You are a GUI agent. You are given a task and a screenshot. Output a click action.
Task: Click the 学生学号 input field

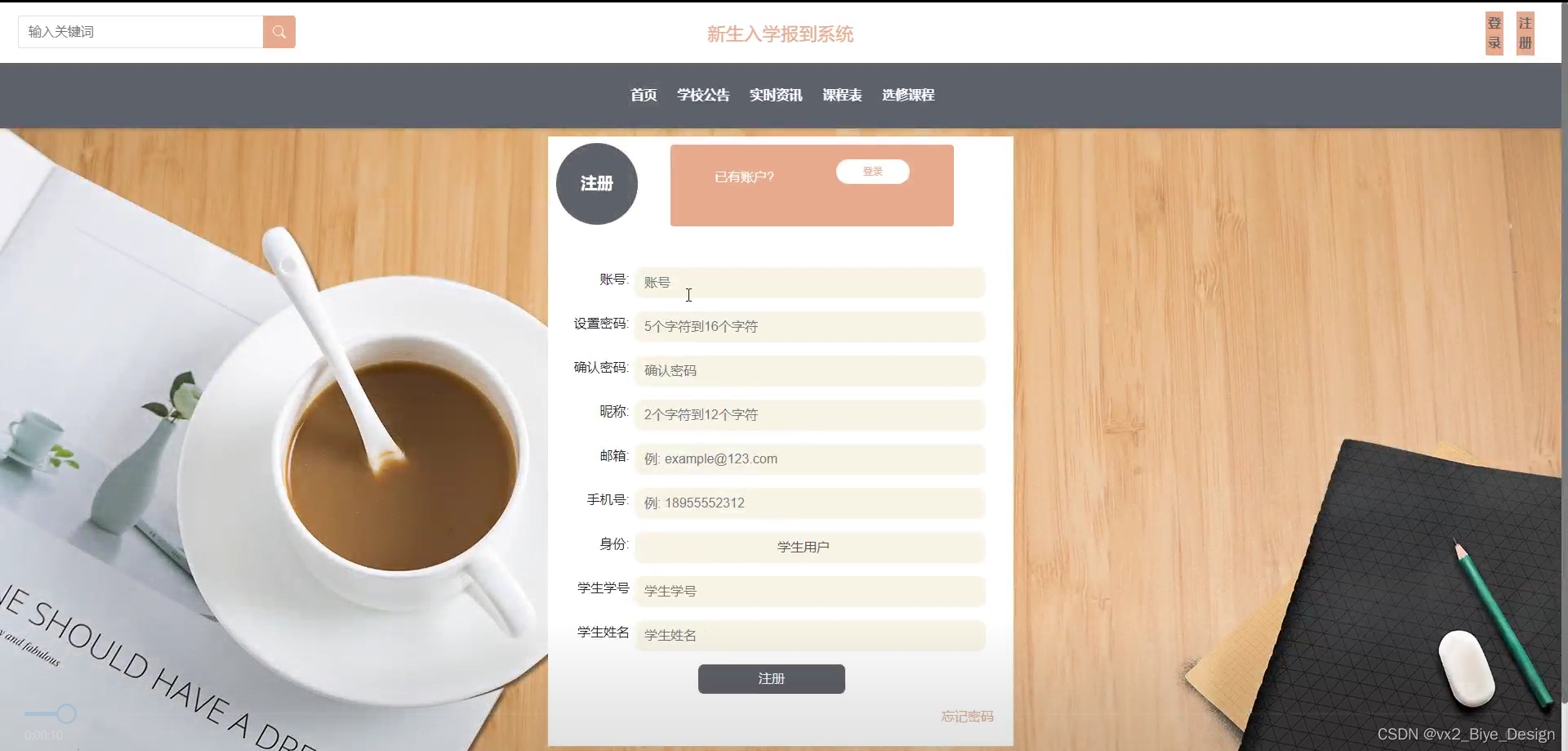click(x=810, y=592)
